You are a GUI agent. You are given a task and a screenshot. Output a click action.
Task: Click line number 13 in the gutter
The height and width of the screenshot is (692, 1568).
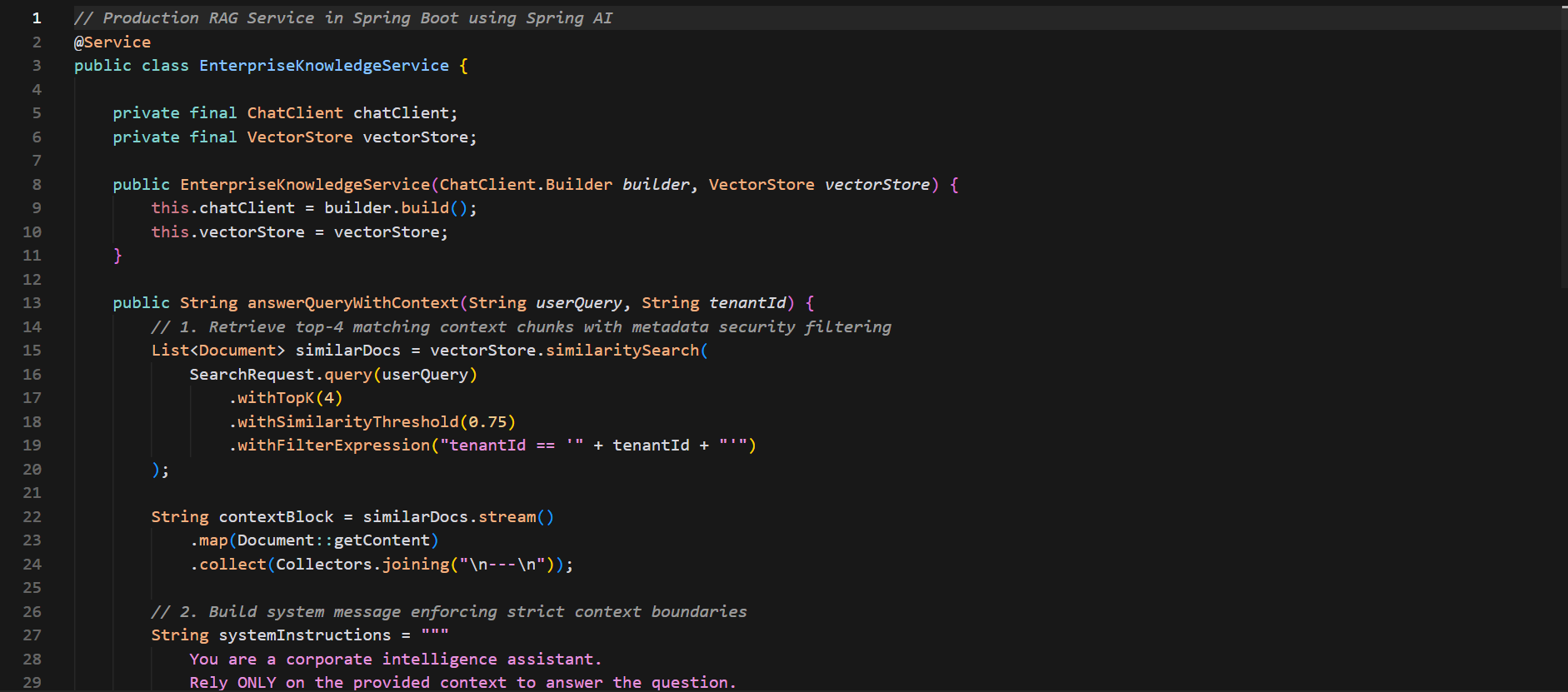pyautogui.click(x=32, y=303)
